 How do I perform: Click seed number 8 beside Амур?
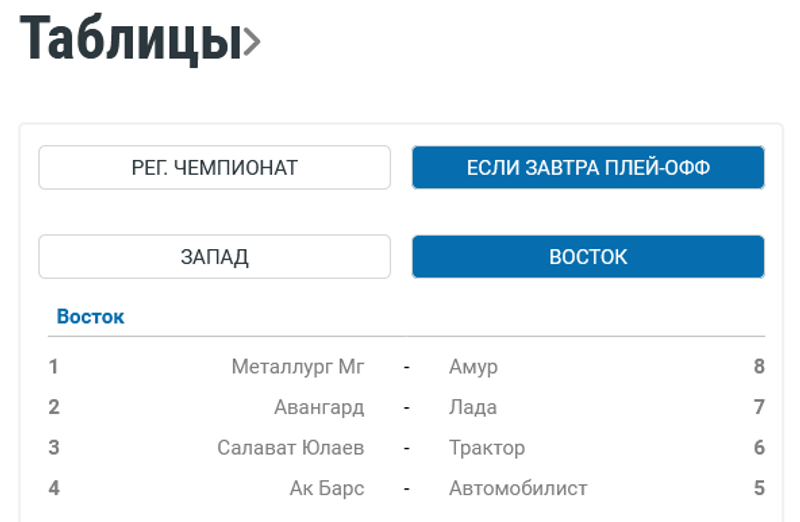(759, 367)
